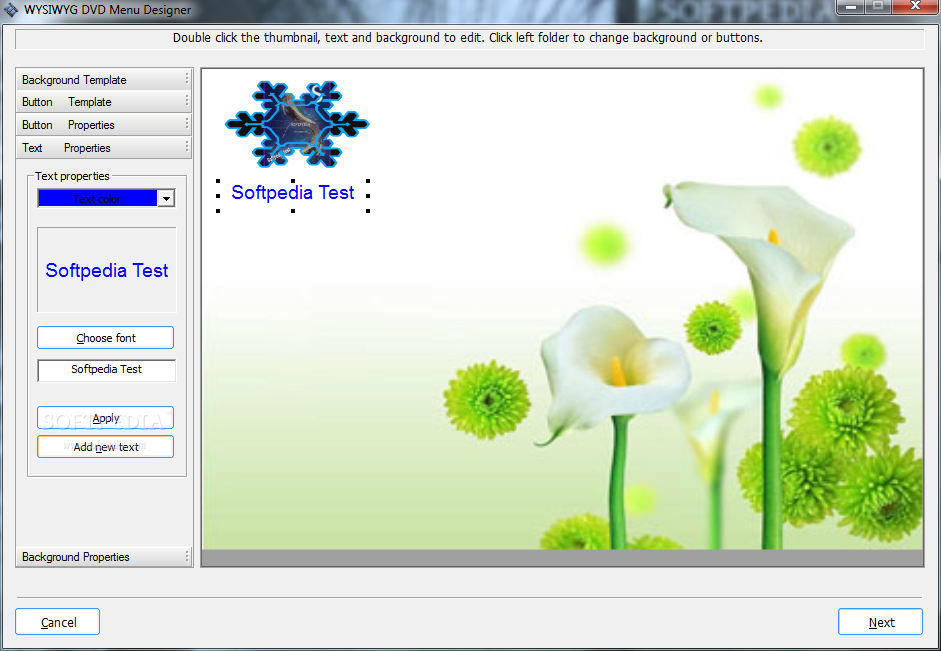941x651 pixels.
Task: Cancel the menu designer
Action: coord(58,622)
